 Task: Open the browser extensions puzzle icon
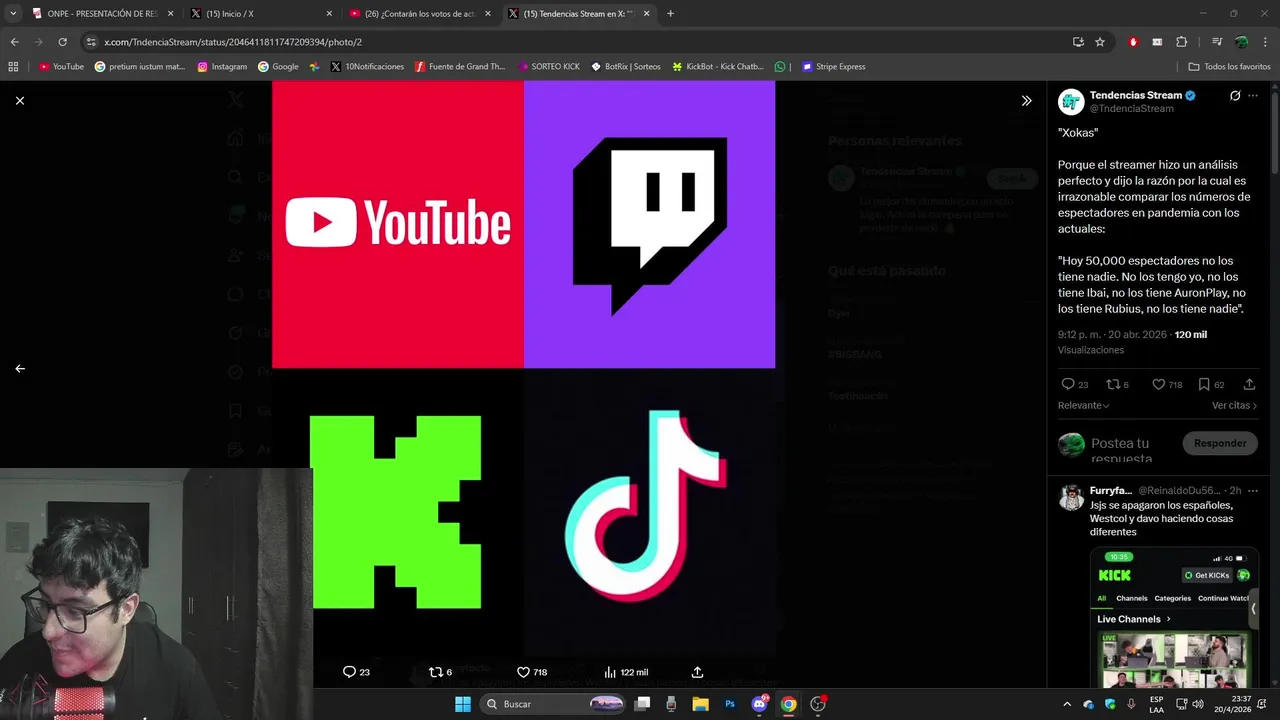pyautogui.click(x=1181, y=42)
